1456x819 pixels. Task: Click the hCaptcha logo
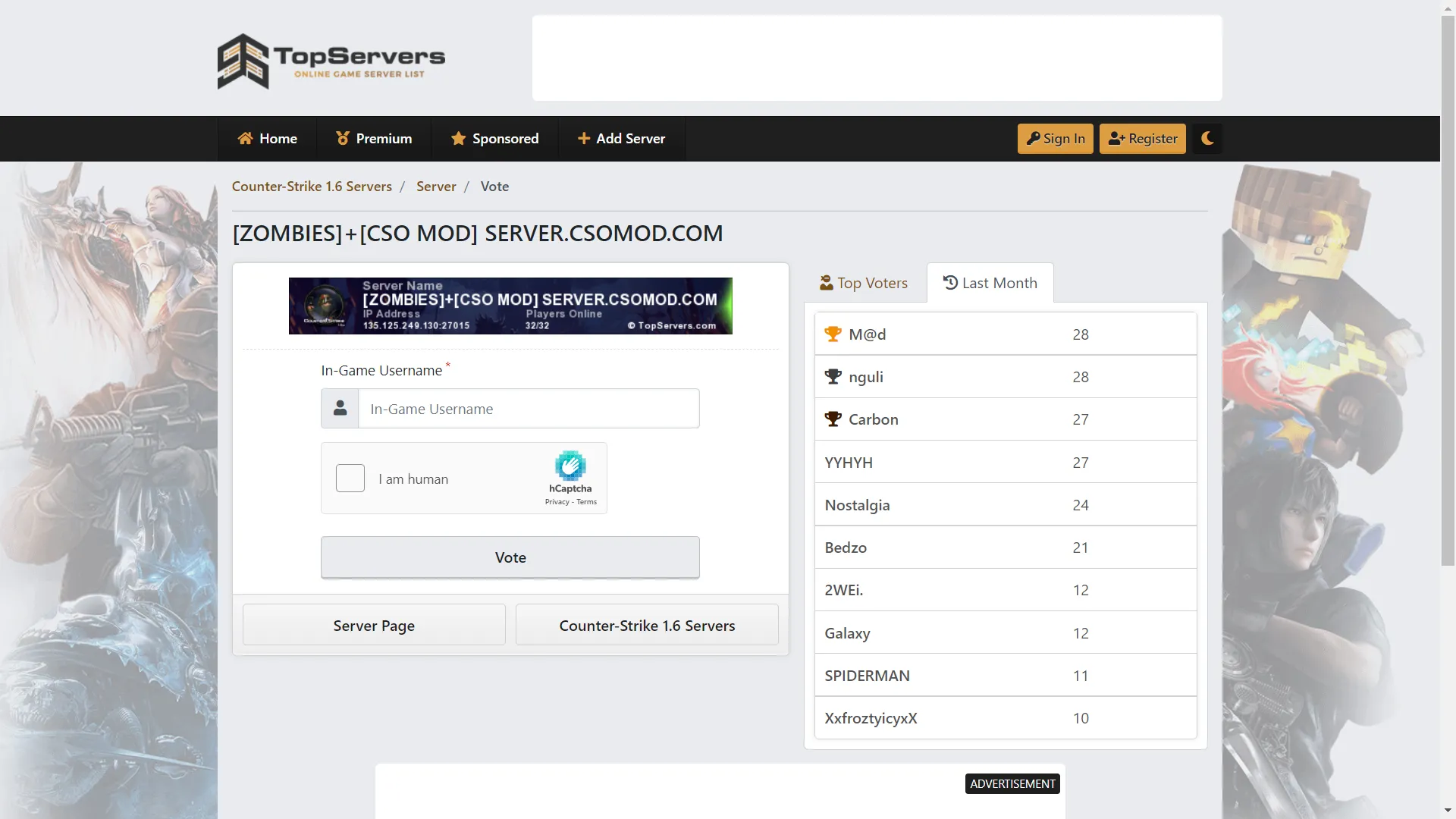click(570, 466)
